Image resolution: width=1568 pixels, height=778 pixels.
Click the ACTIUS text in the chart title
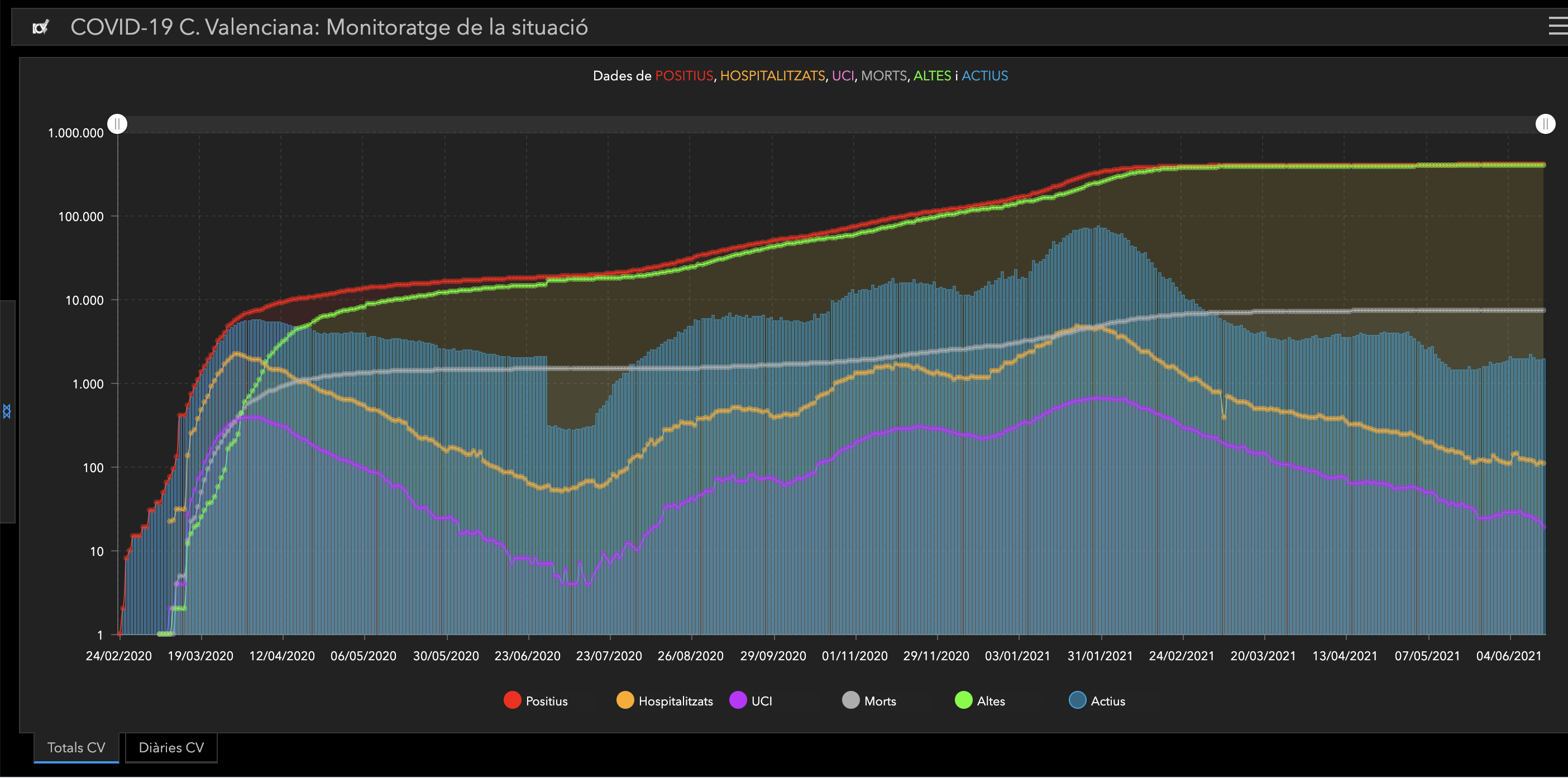pyautogui.click(x=984, y=76)
